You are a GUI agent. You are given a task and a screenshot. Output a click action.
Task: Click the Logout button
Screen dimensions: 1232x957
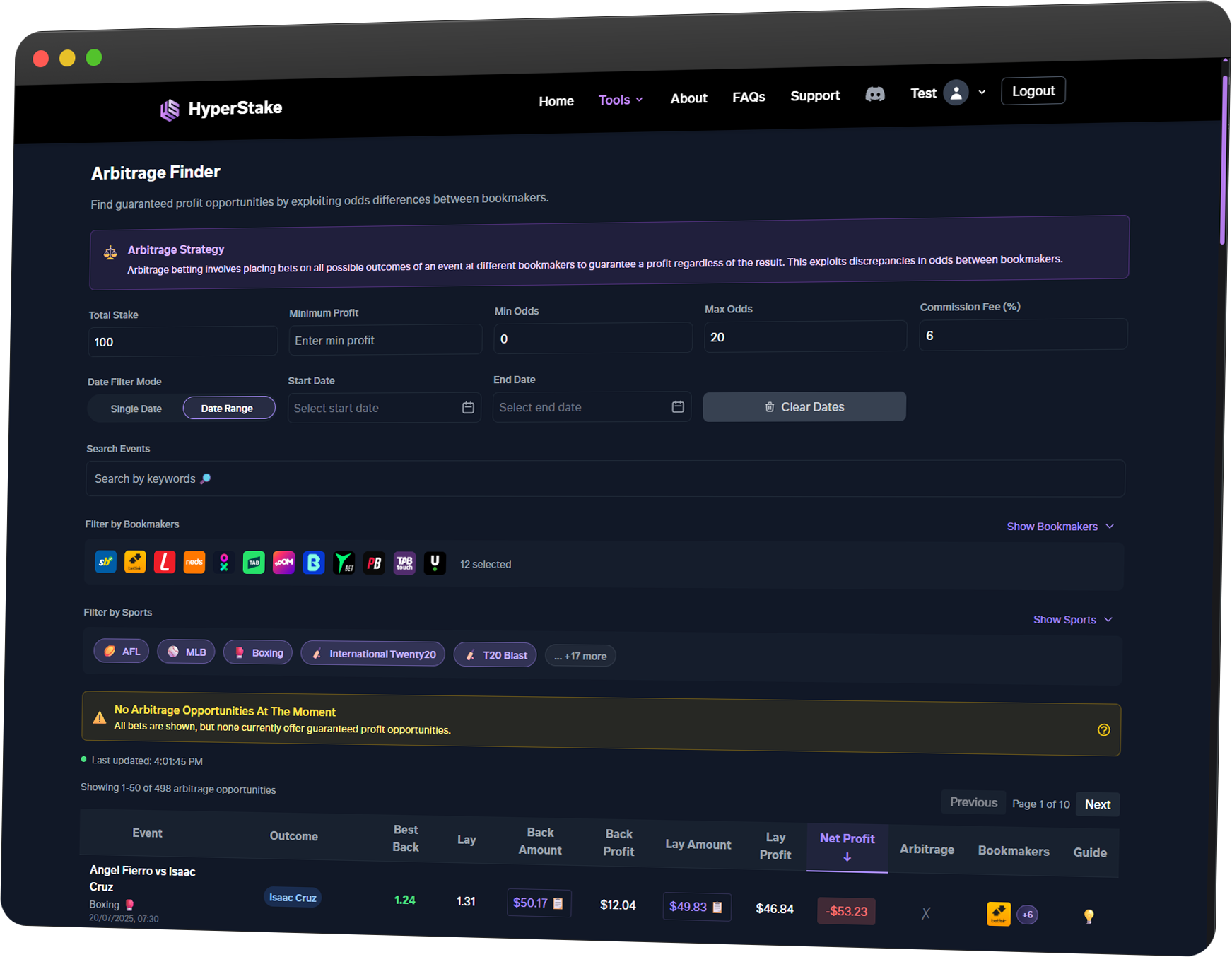click(1033, 90)
